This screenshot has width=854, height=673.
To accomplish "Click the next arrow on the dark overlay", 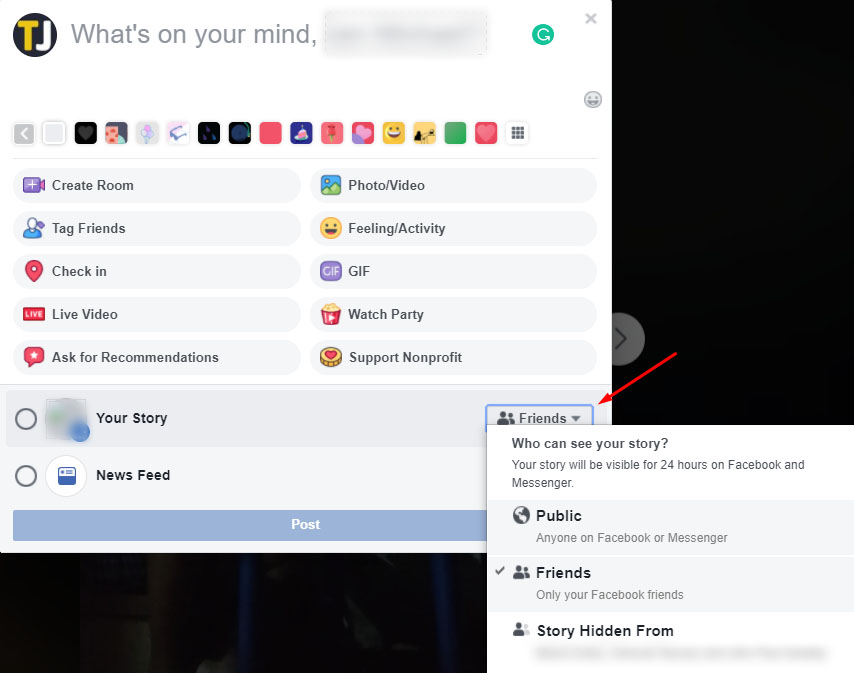I will tap(622, 338).
